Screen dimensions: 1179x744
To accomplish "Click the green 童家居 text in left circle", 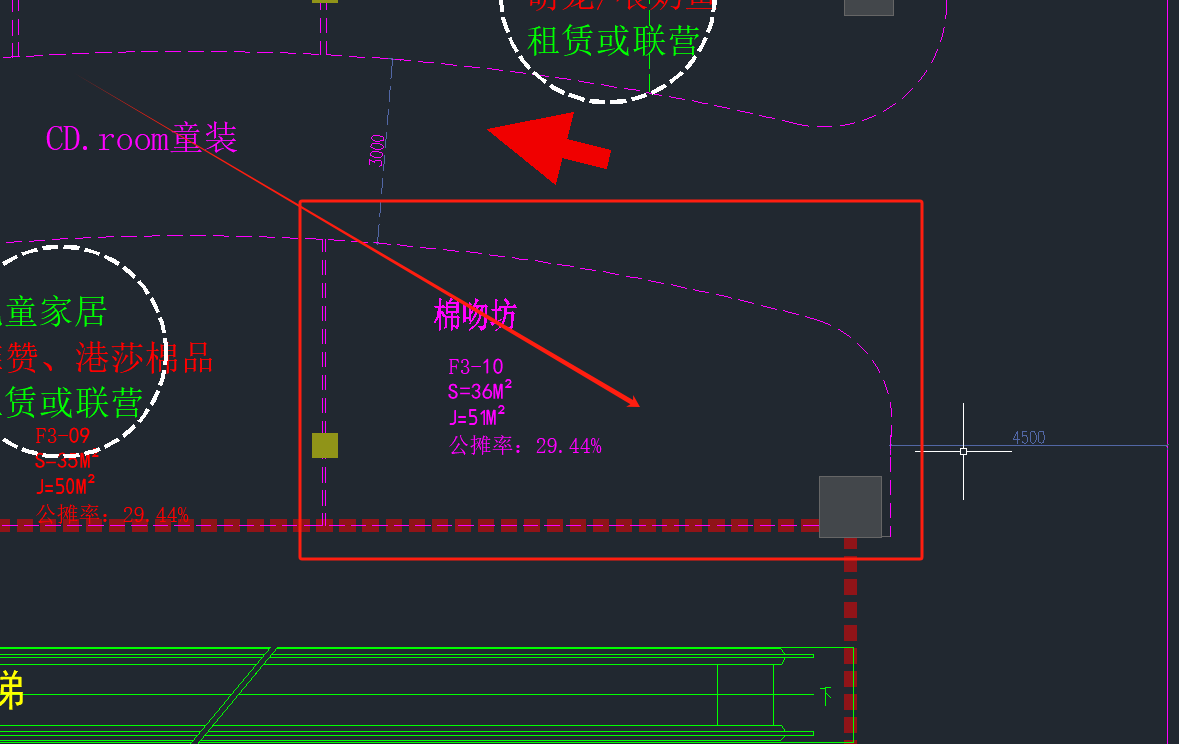I will coord(55,313).
